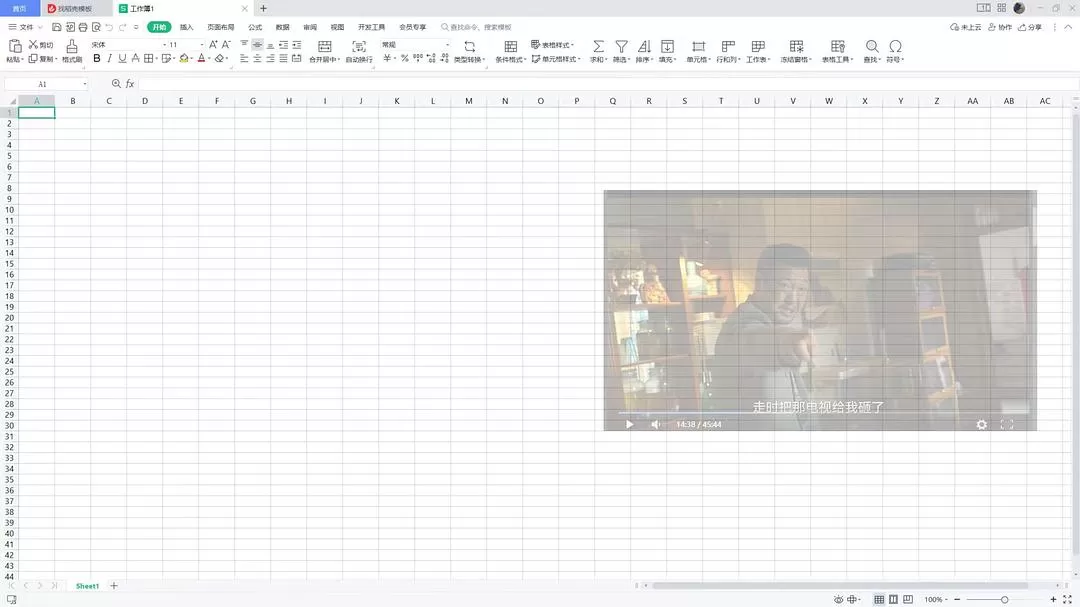The width and height of the screenshot is (1080, 607).
Task: Open the video player settings gear
Action: pos(981,424)
